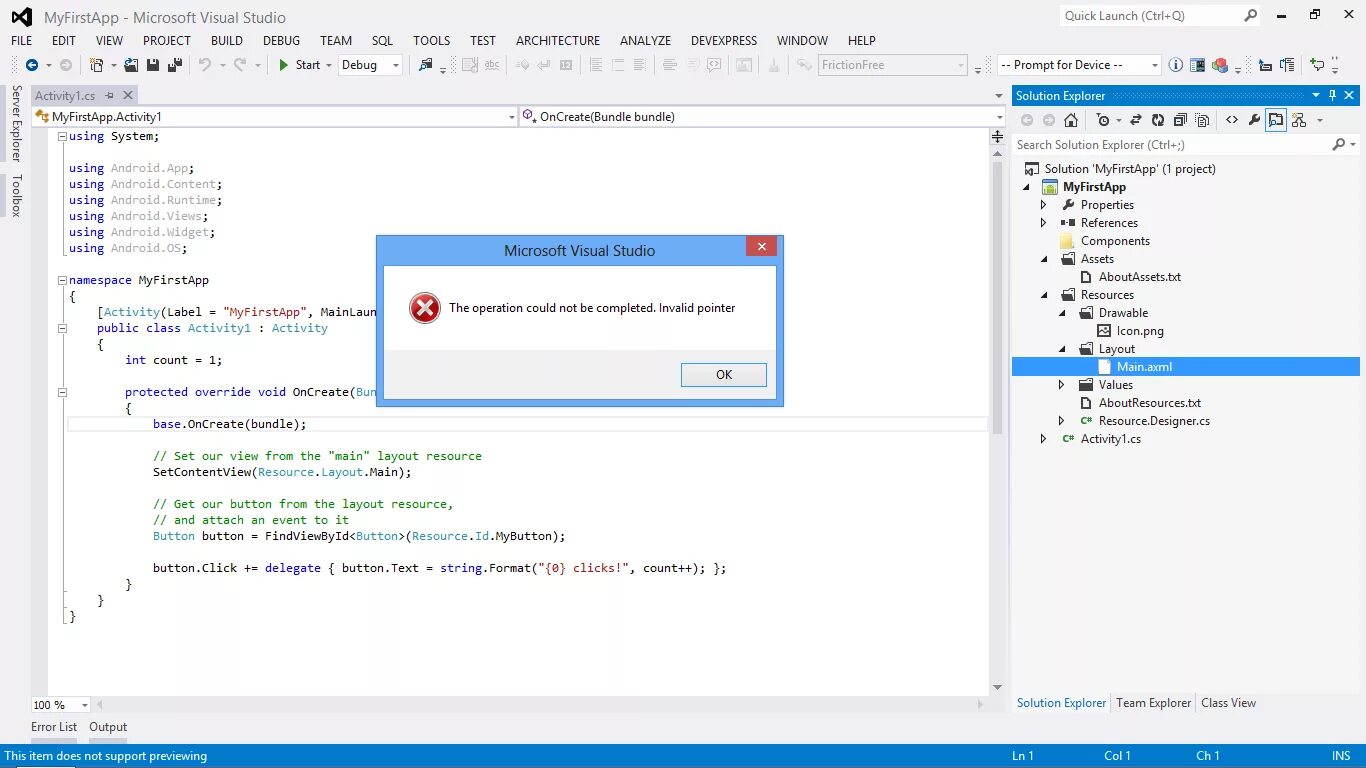Image resolution: width=1366 pixels, height=768 pixels.
Task: Click the Save Activity1.cs disk icon
Action: tap(153, 65)
